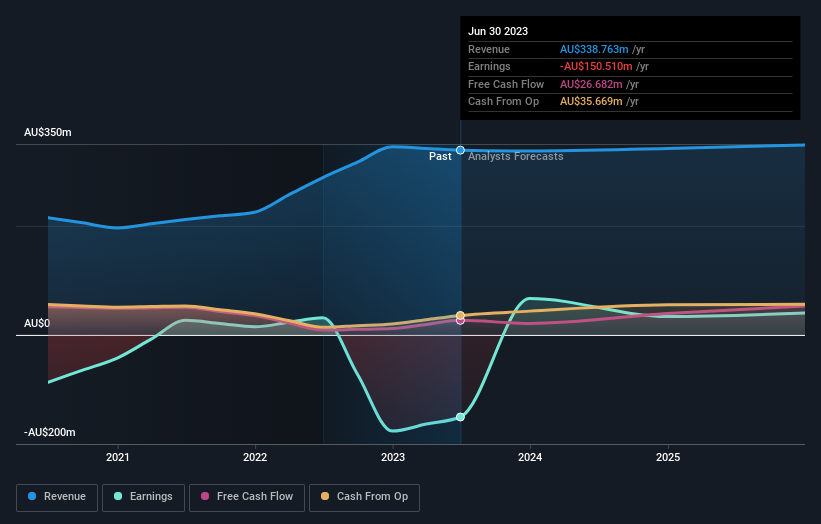Toggle the Earnings legend series
This screenshot has height=524, width=821.
click(x=143, y=497)
